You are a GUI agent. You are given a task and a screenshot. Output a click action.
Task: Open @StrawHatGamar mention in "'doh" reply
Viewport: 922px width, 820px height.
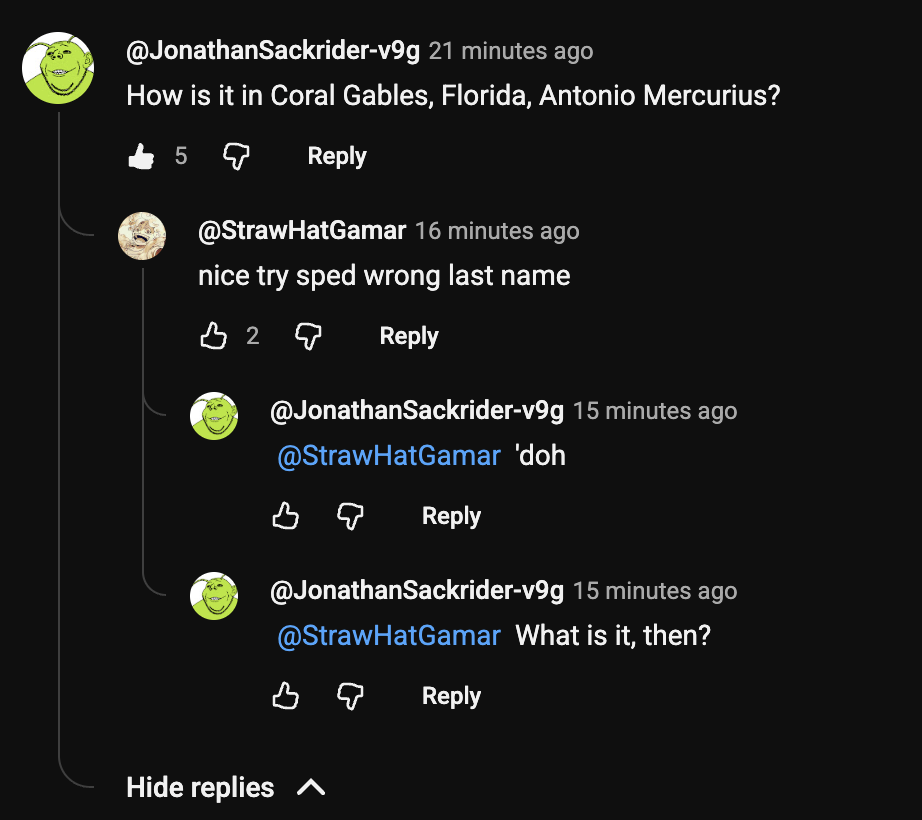pos(388,456)
